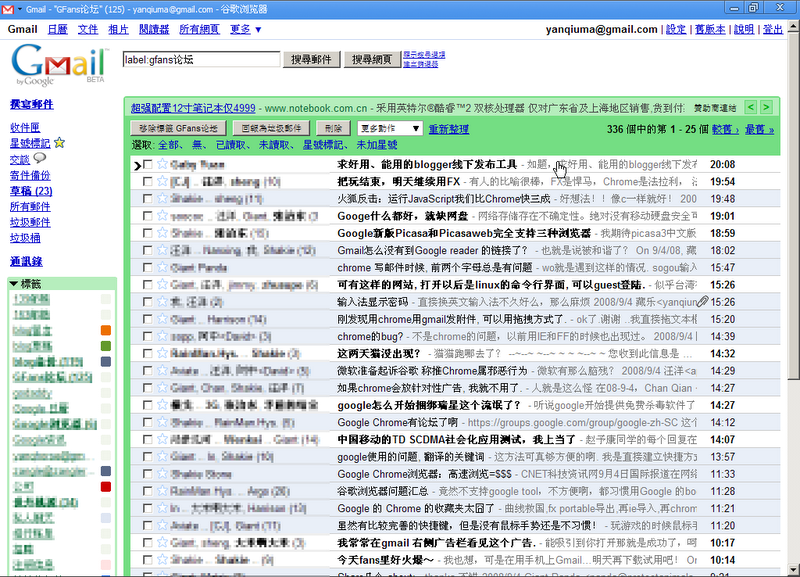The width and height of the screenshot is (800, 577).
Task: Click the vertical scrollbar down arrow
Action: click(x=794, y=569)
